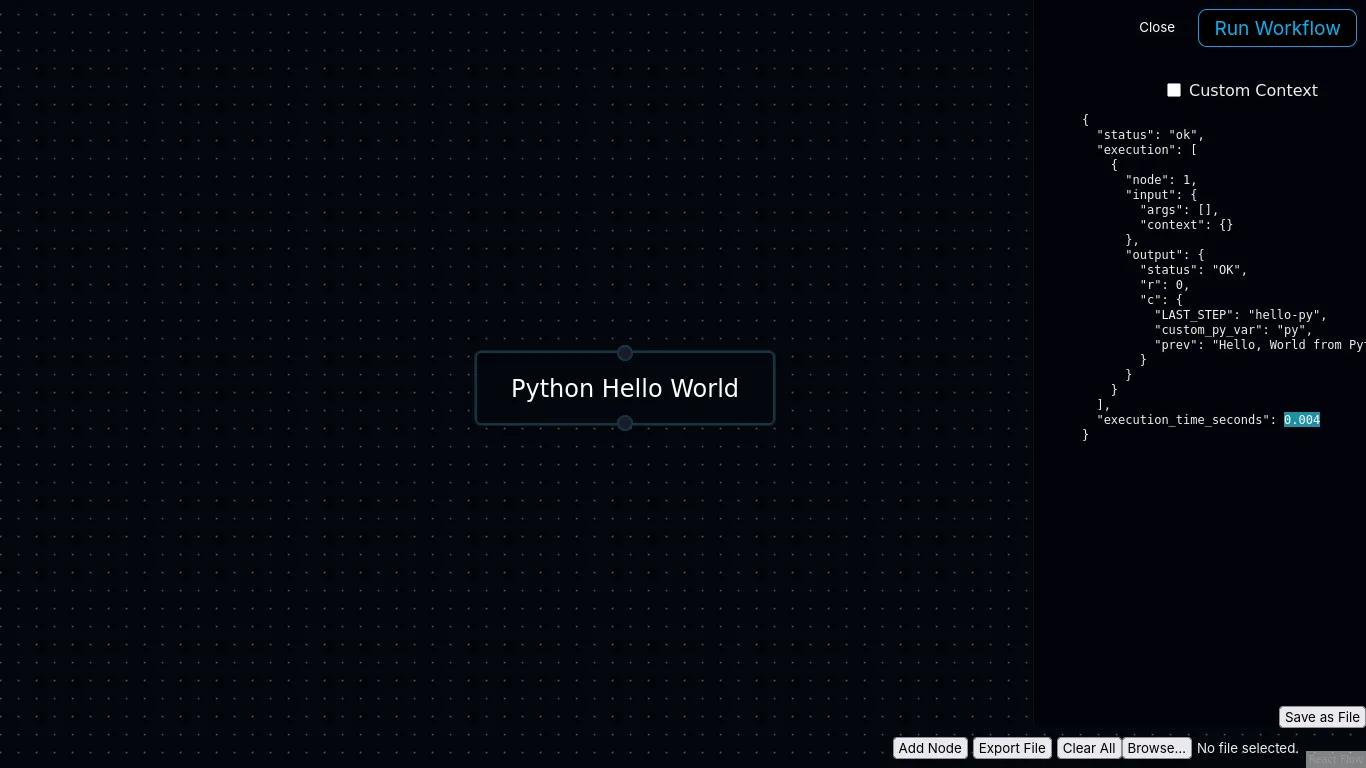Click the node's top input connection handle
Screen dimensions: 1366x768
pyautogui.click(x=625, y=353)
